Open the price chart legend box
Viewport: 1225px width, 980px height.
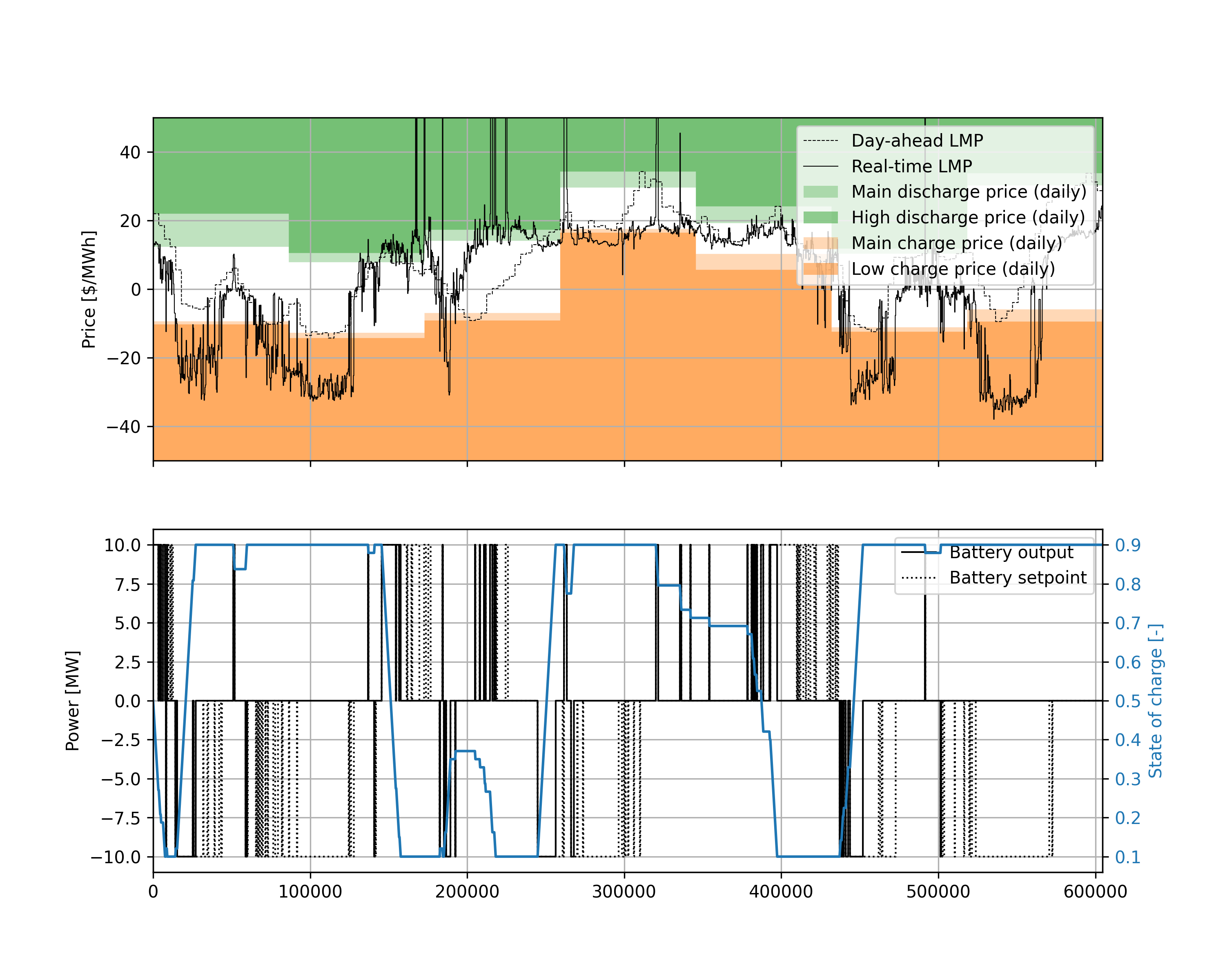[x=946, y=205]
